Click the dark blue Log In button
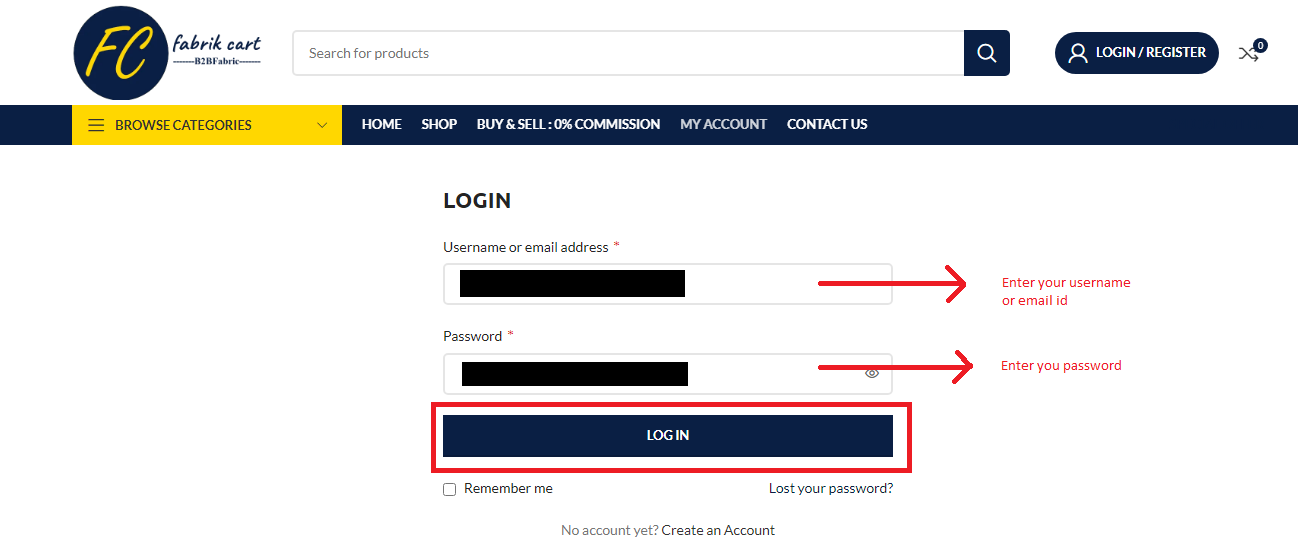This screenshot has width=1298, height=558. [668, 436]
